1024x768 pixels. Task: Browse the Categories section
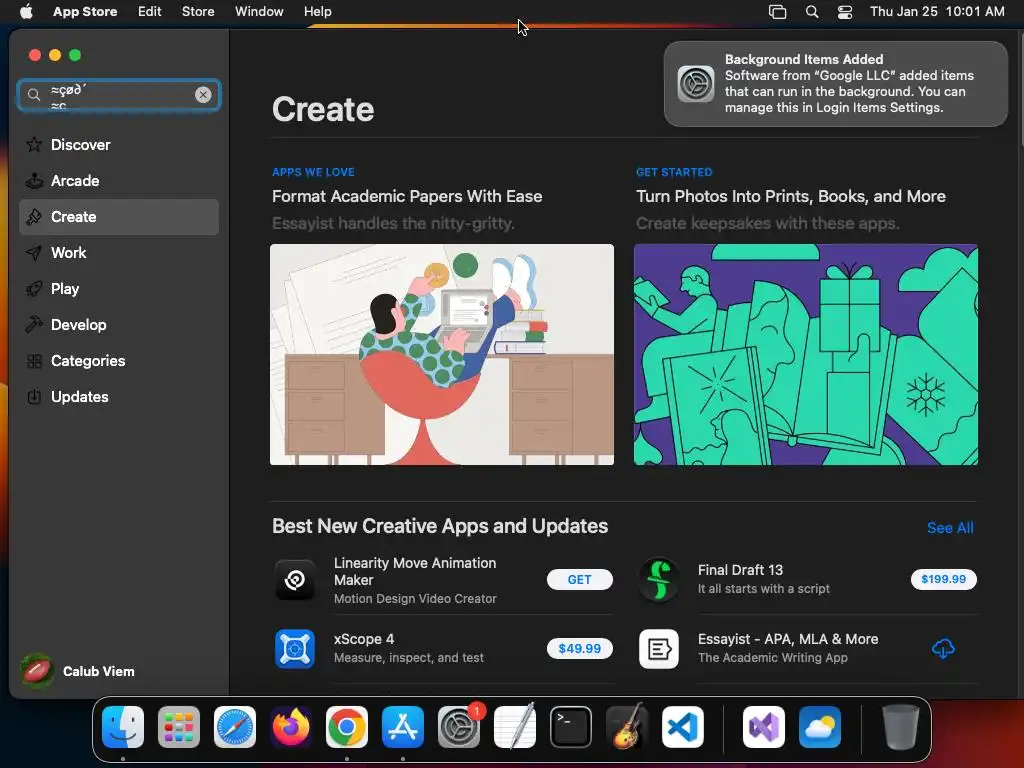pyautogui.click(x=119, y=360)
